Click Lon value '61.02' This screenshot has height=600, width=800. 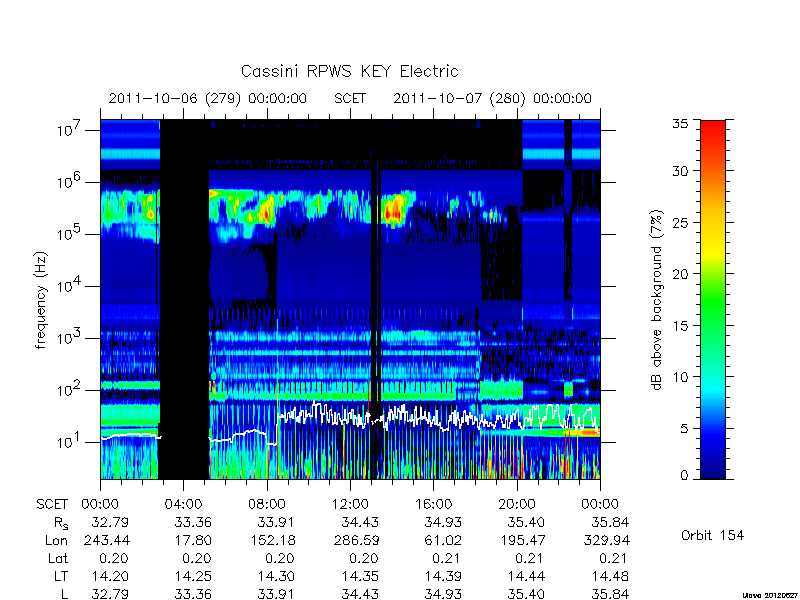443,540
